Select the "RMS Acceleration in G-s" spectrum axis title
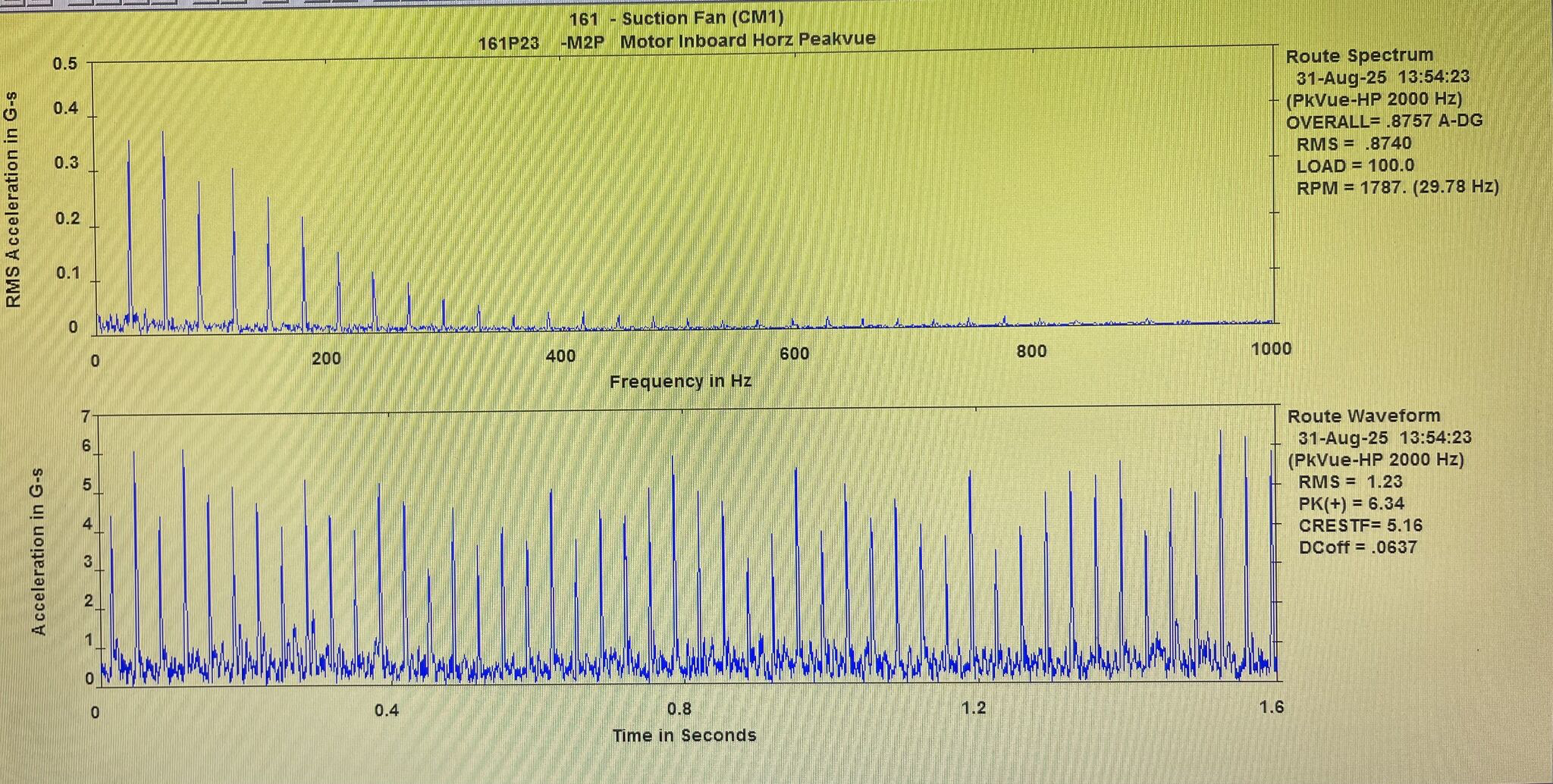 pyautogui.click(x=13, y=199)
